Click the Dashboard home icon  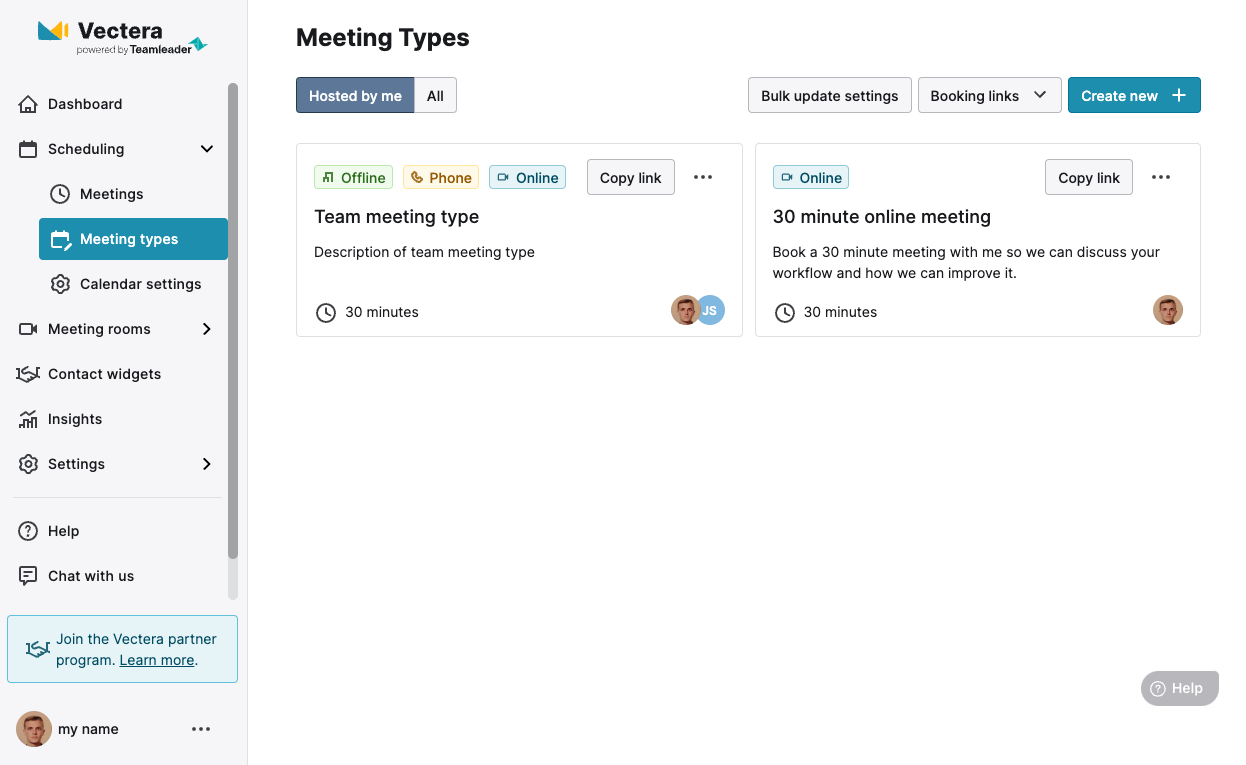(28, 104)
